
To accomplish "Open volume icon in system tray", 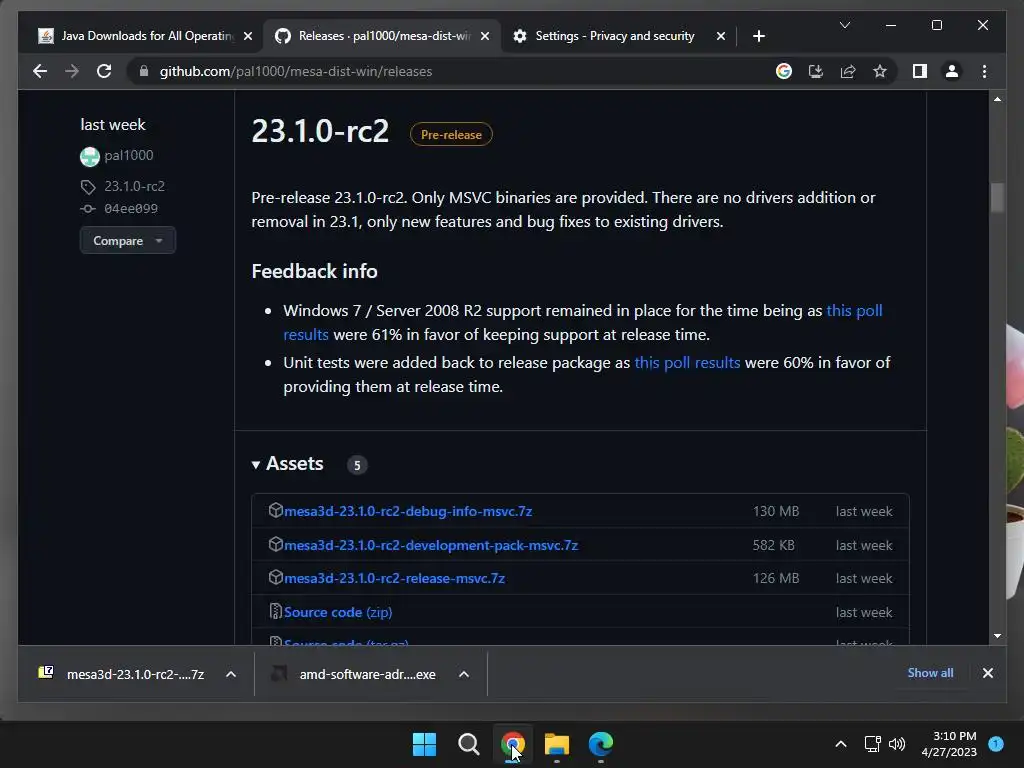I will 897,744.
